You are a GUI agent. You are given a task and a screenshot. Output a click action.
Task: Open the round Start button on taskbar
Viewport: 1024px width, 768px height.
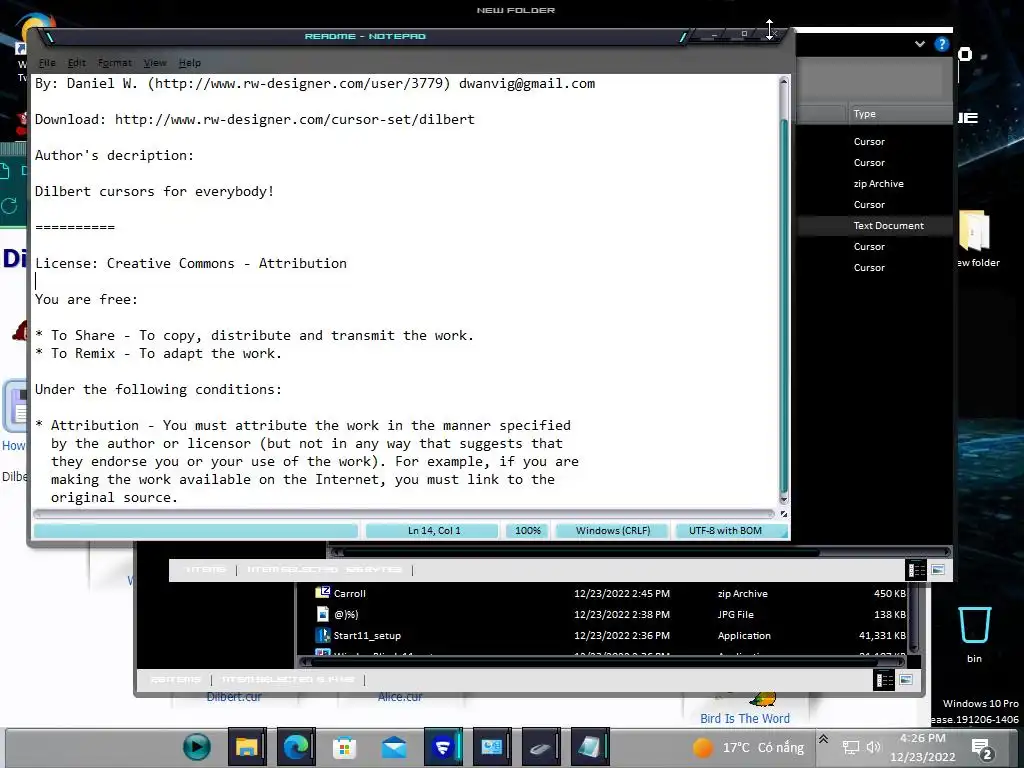point(197,746)
